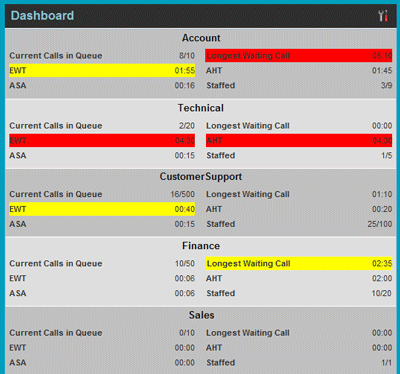Select the CustomerSupport queue heading
Image resolution: width=400 pixels, height=374 pixels.
(x=201, y=177)
